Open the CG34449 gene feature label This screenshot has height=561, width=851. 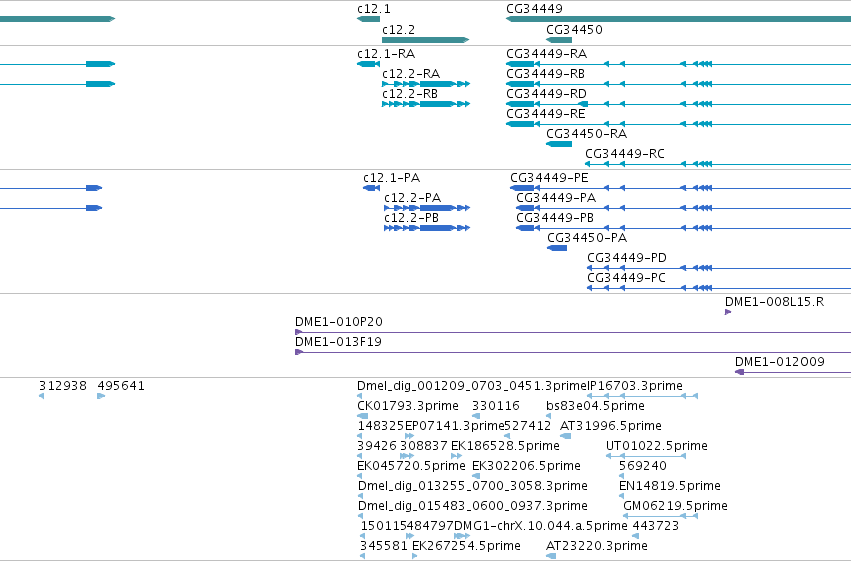534,9
